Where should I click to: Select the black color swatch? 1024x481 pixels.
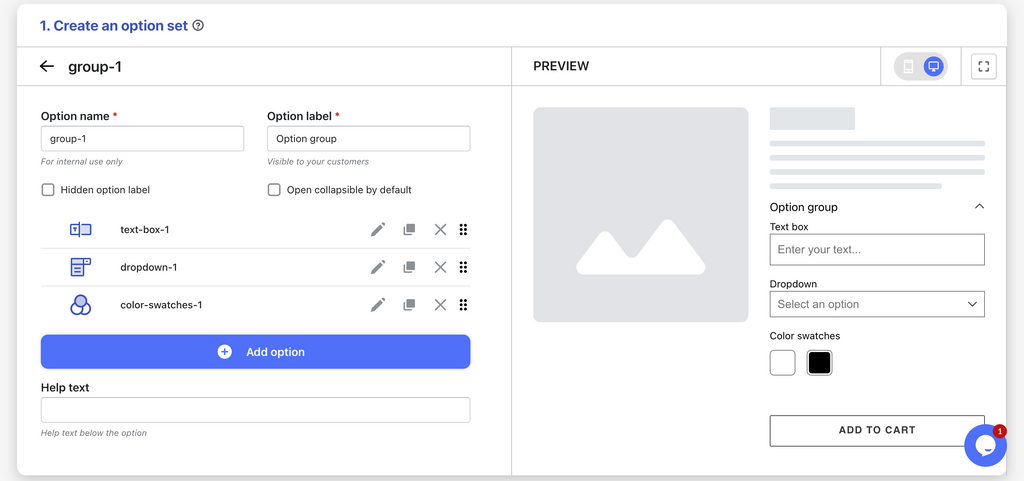point(820,363)
